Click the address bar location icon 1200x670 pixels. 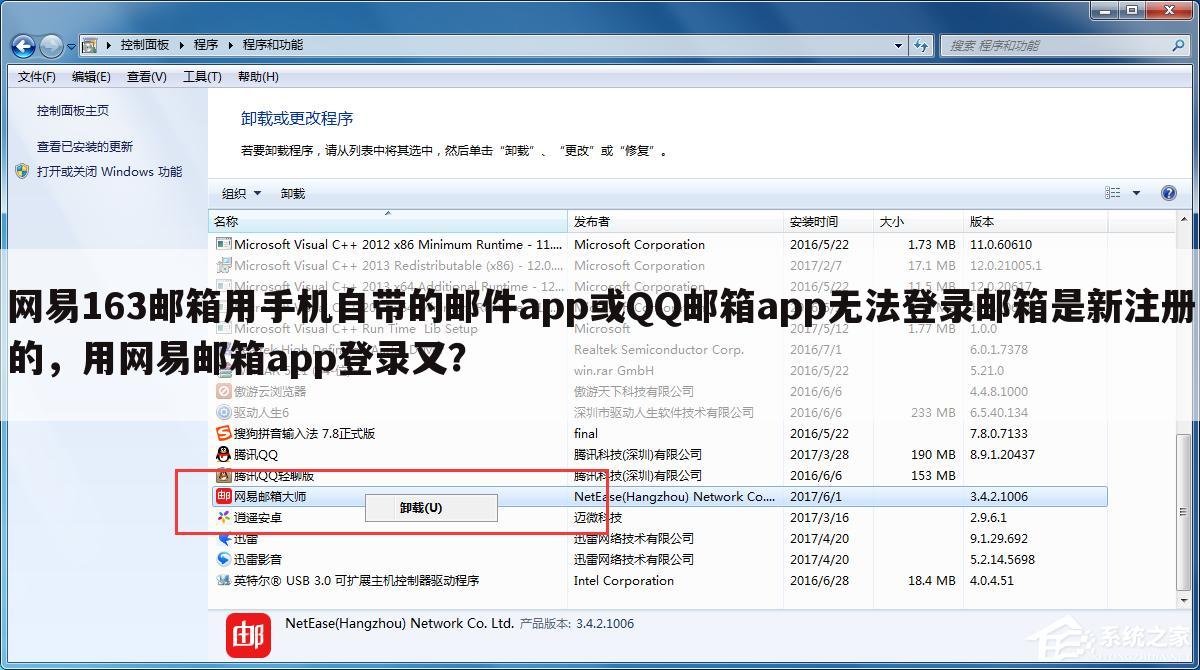[90, 45]
